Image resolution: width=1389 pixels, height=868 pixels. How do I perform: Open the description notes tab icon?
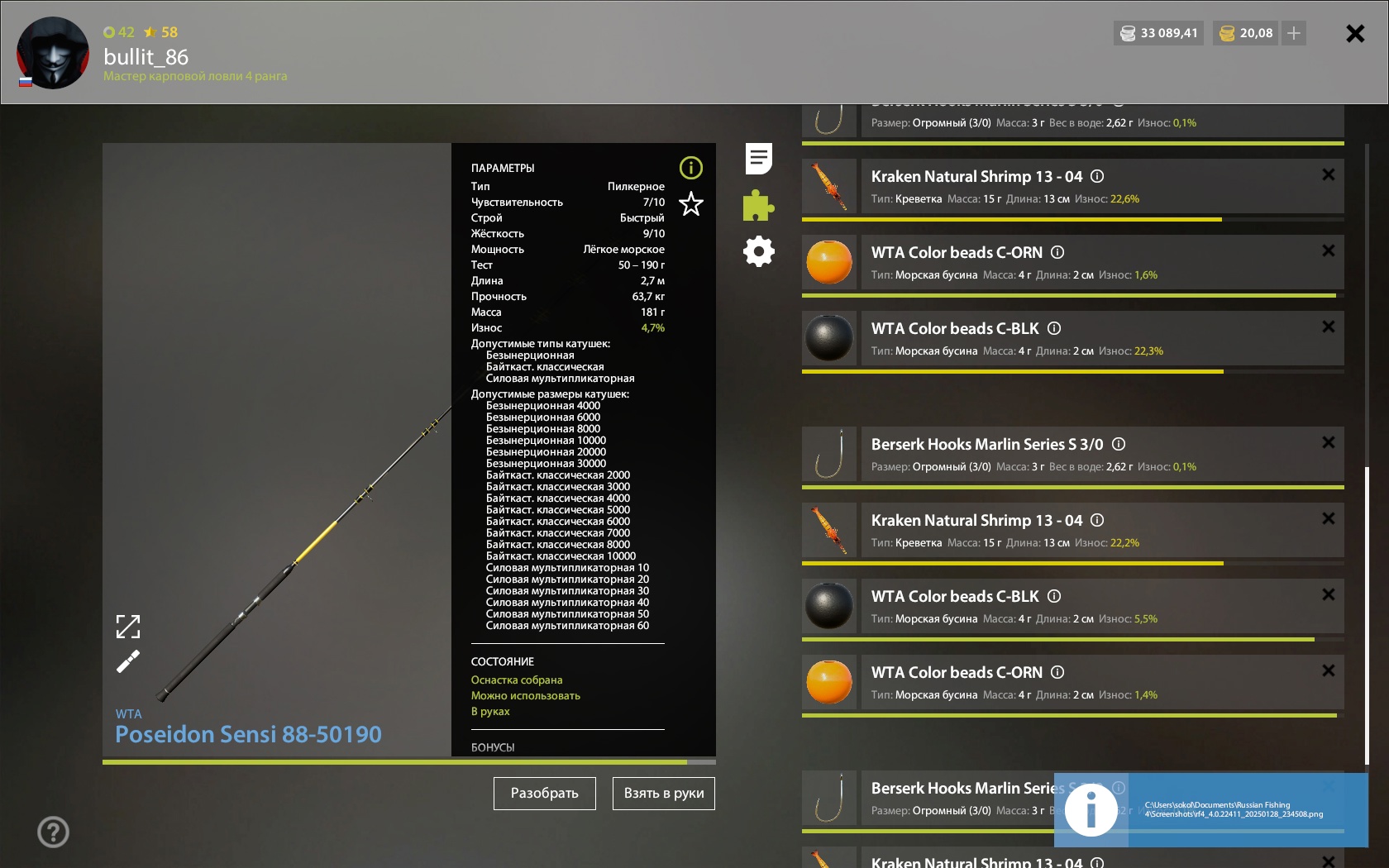click(758, 159)
